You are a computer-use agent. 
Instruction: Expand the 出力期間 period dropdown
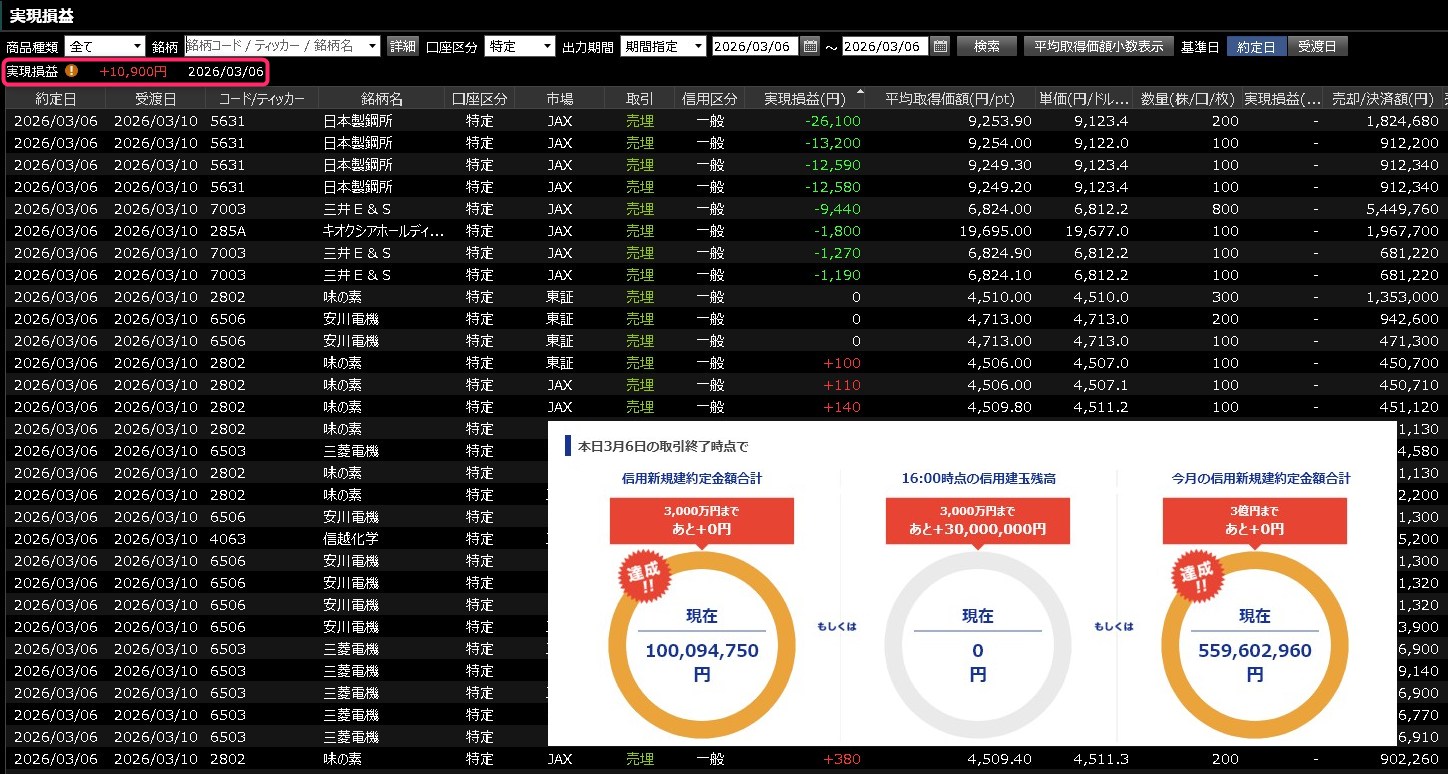(x=697, y=46)
